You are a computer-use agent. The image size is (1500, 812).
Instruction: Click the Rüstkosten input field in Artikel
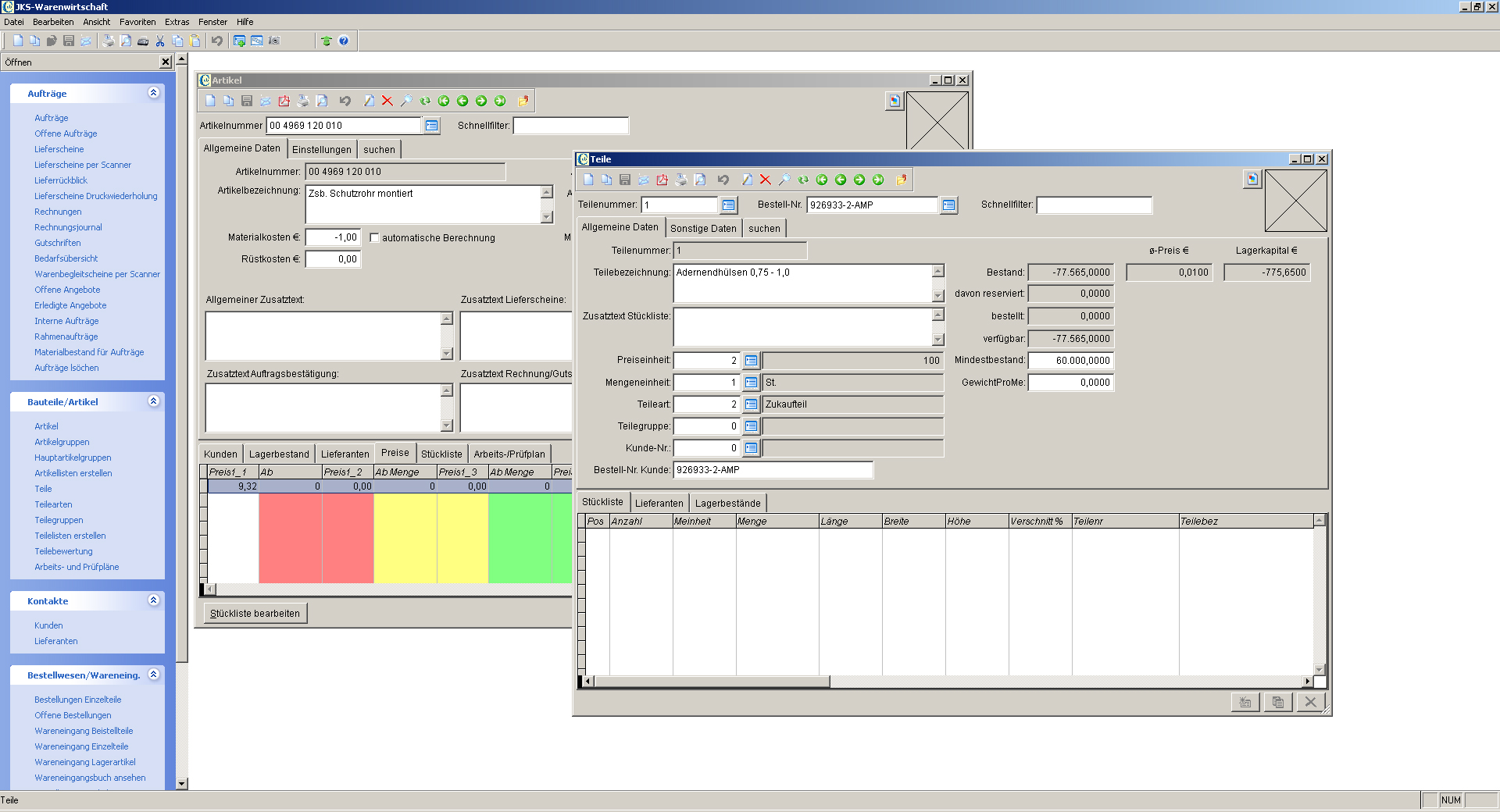point(333,259)
